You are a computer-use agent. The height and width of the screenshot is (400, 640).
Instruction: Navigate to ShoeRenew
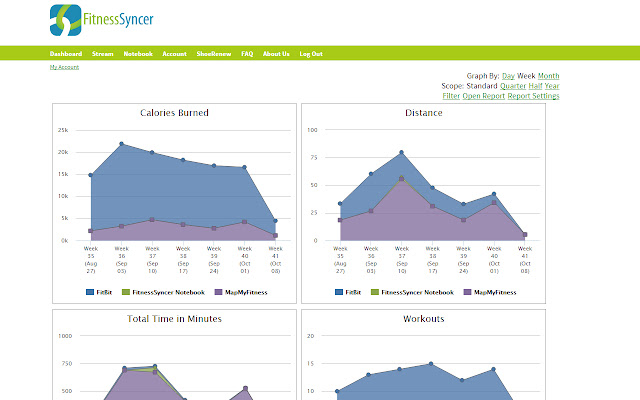213,54
